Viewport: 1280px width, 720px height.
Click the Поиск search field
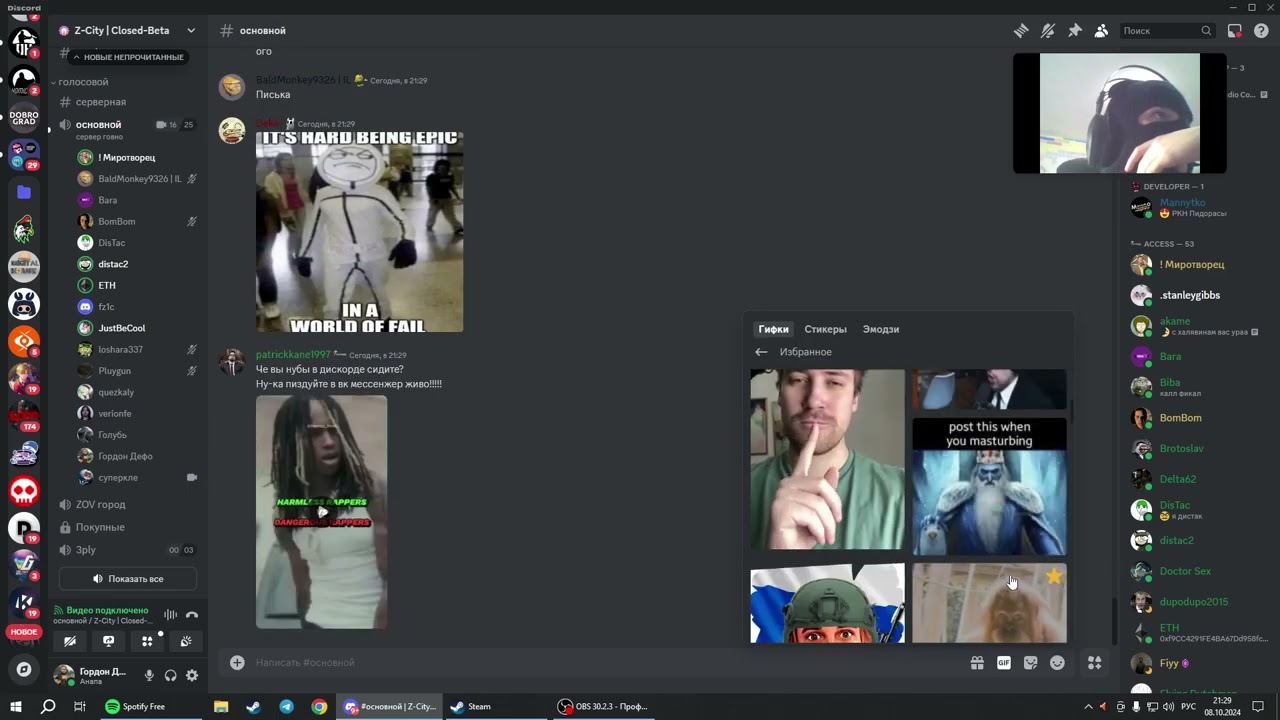pos(1167,31)
